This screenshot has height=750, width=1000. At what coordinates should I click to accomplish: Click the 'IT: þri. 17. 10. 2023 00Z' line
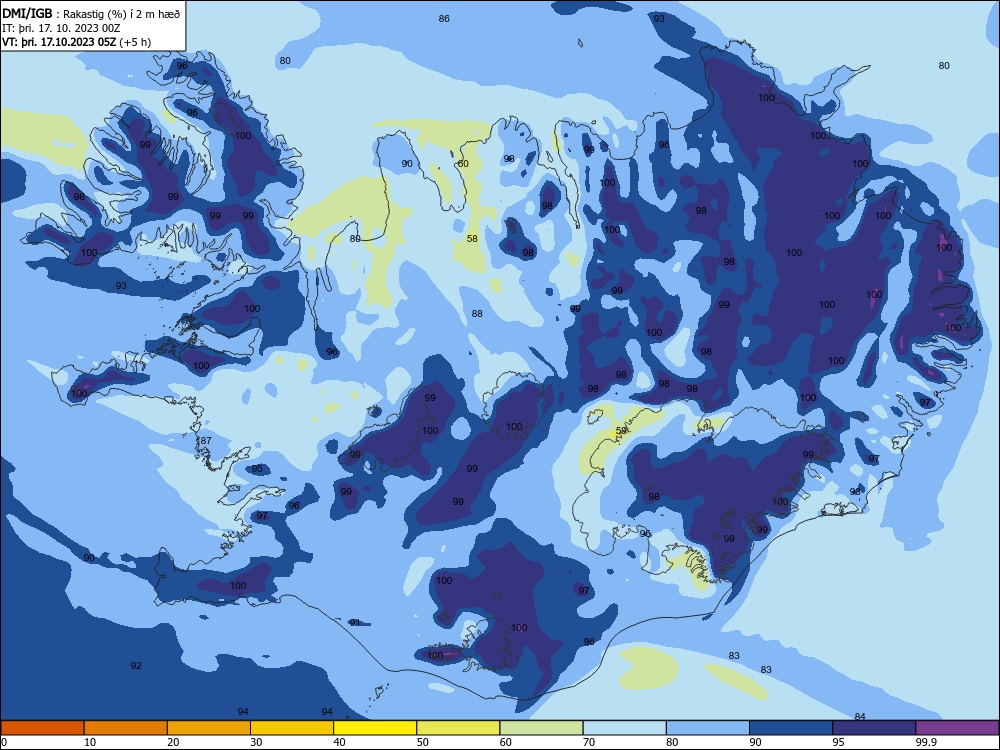pyautogui.click(x=61, y=28)
